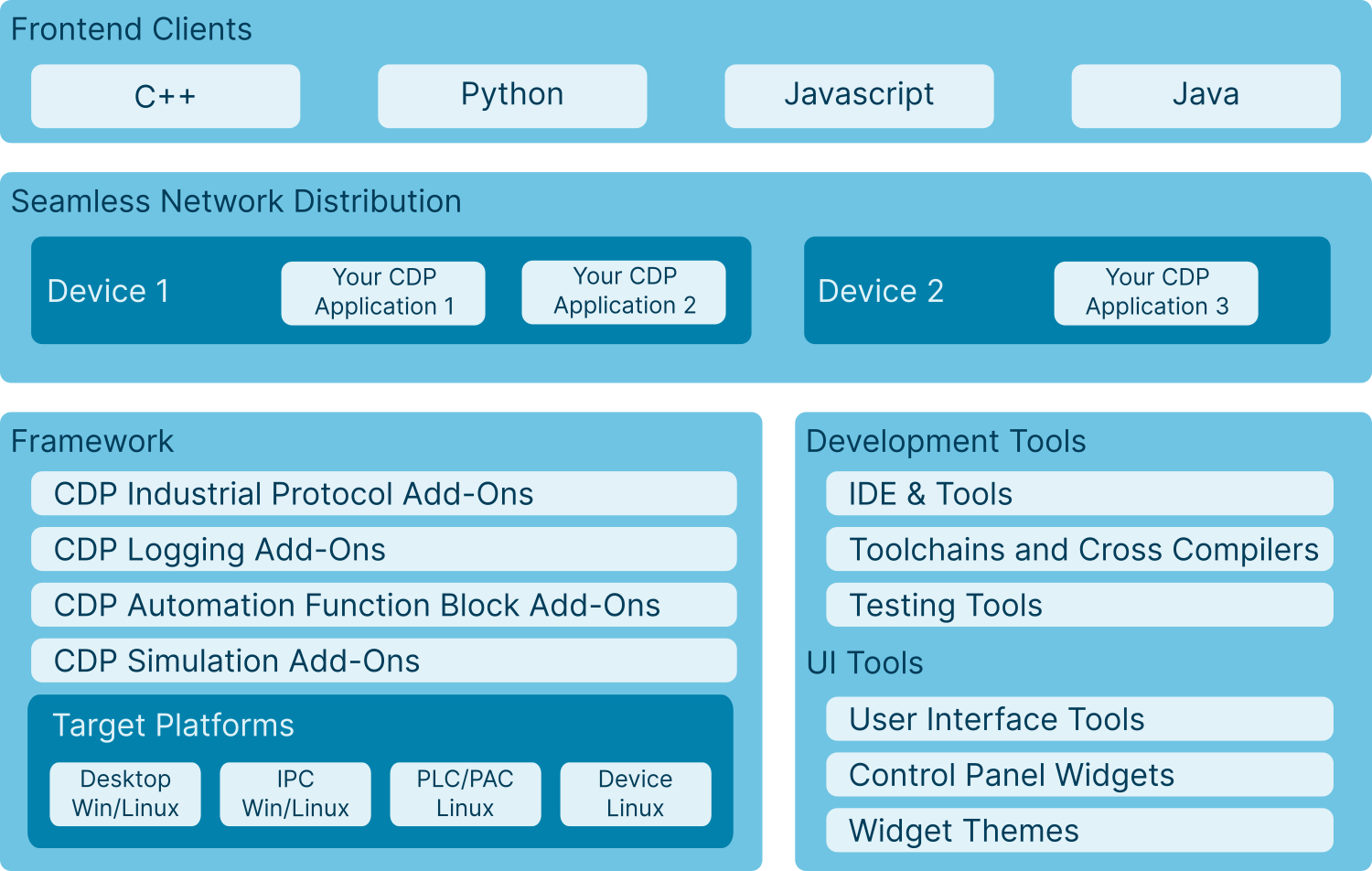
Task: Select the Development Tools heading
Action: [x=946, y=441]
